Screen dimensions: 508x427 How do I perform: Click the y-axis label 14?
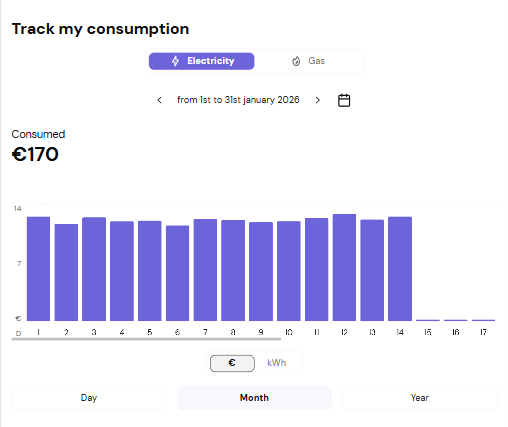click(x=18, y=209)
